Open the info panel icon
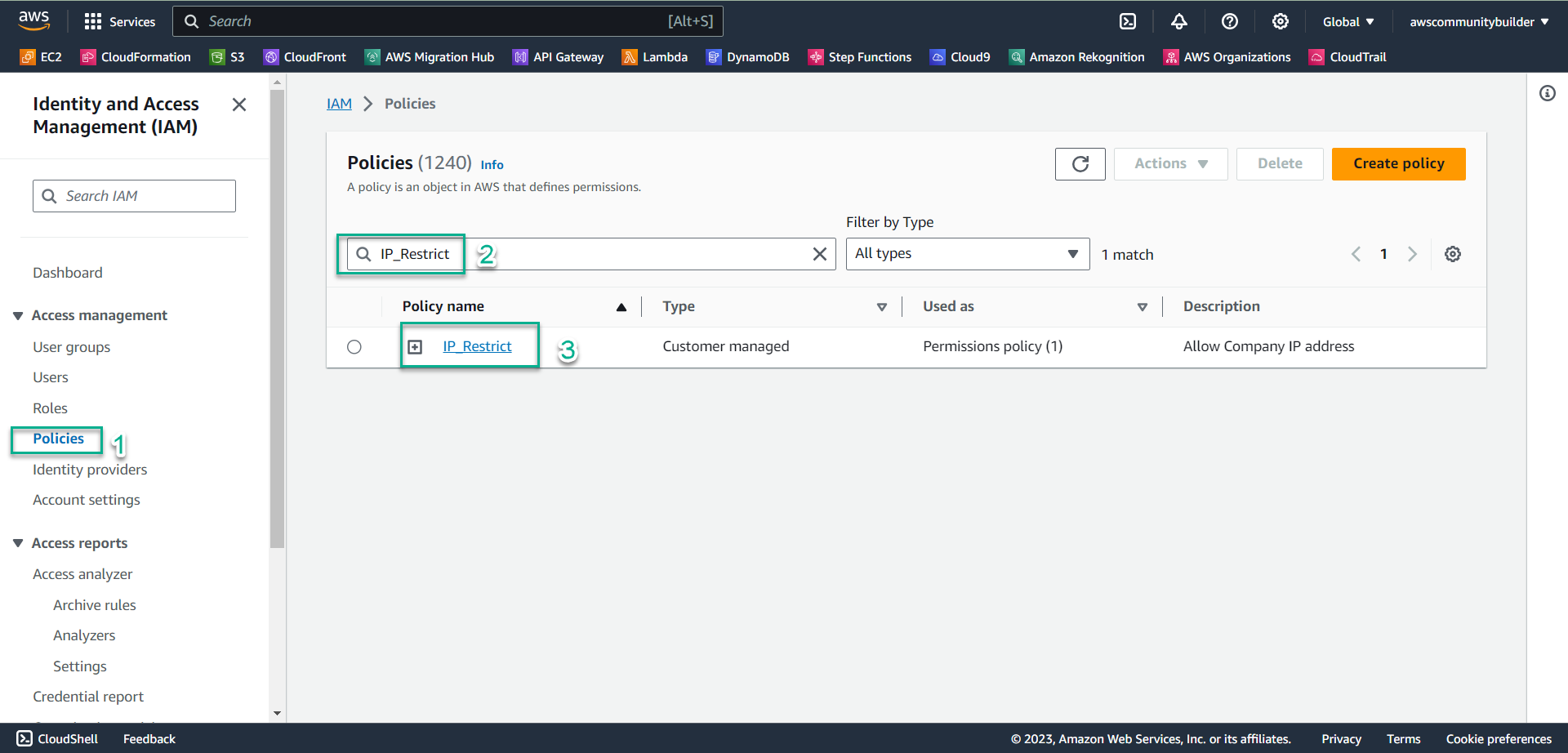Image resolution: width=1568 pixels, height=753 pixels. (x=1548, y=93)
